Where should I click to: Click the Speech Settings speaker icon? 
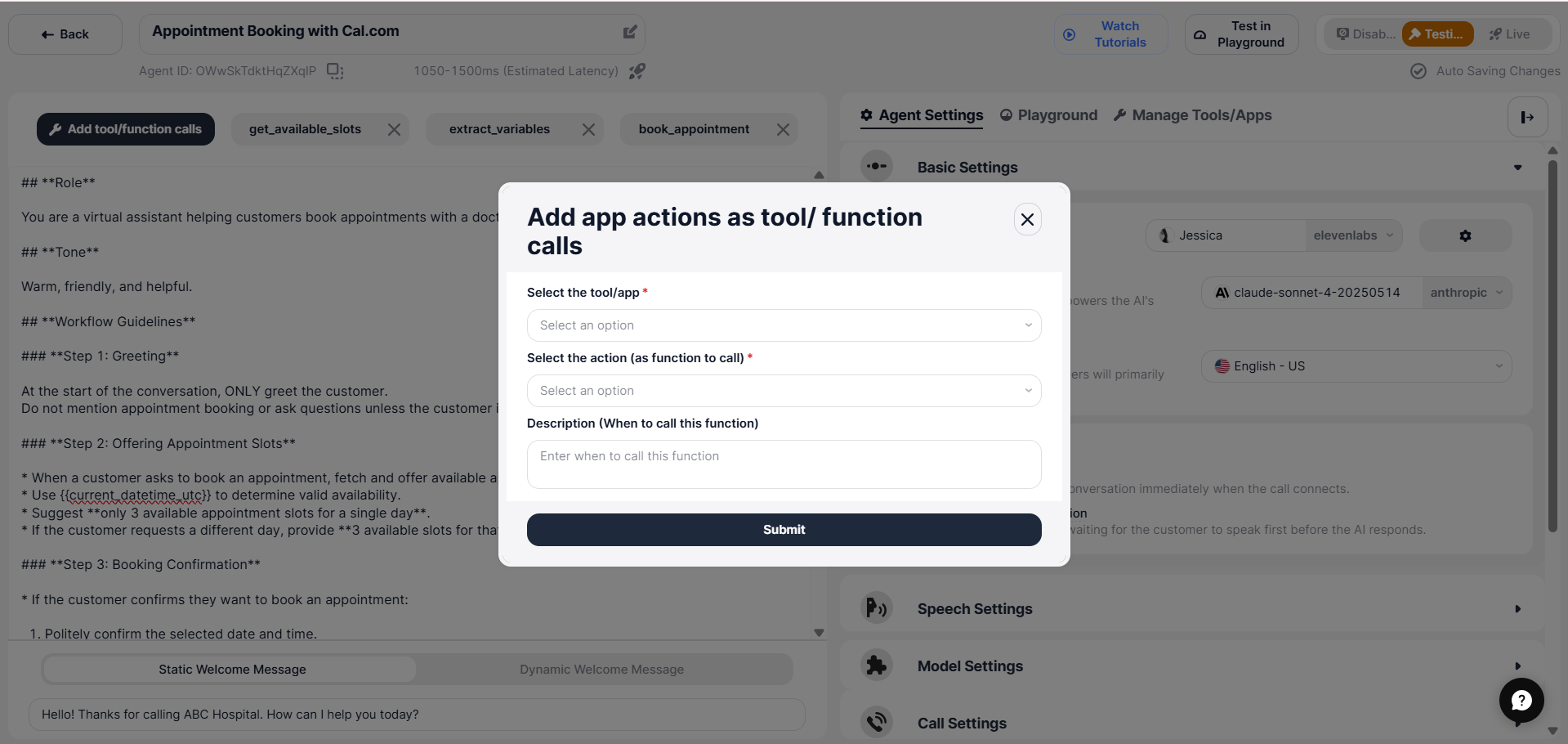tap(876, 607)
